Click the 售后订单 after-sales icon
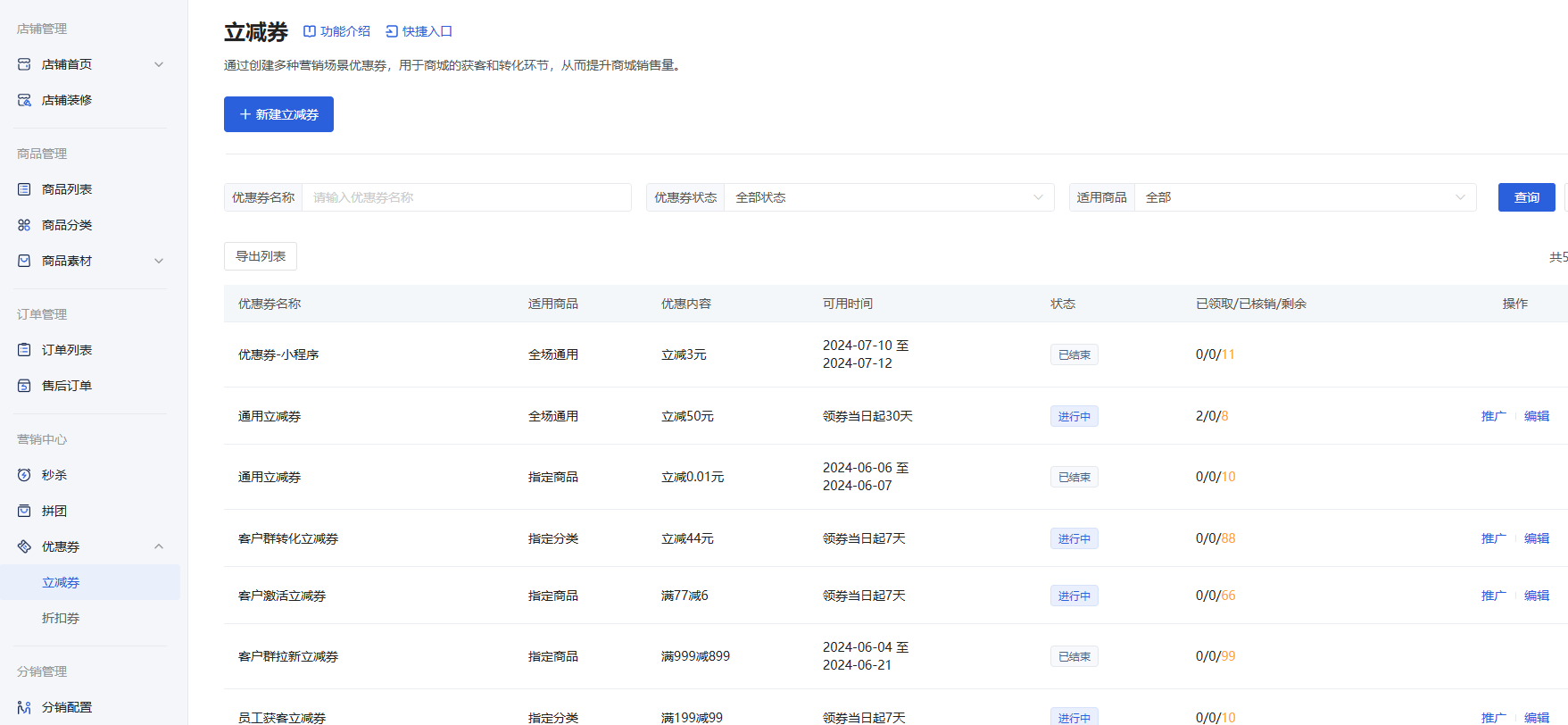The height and width of the screenshot is (725, 1568). pos(24,386)
